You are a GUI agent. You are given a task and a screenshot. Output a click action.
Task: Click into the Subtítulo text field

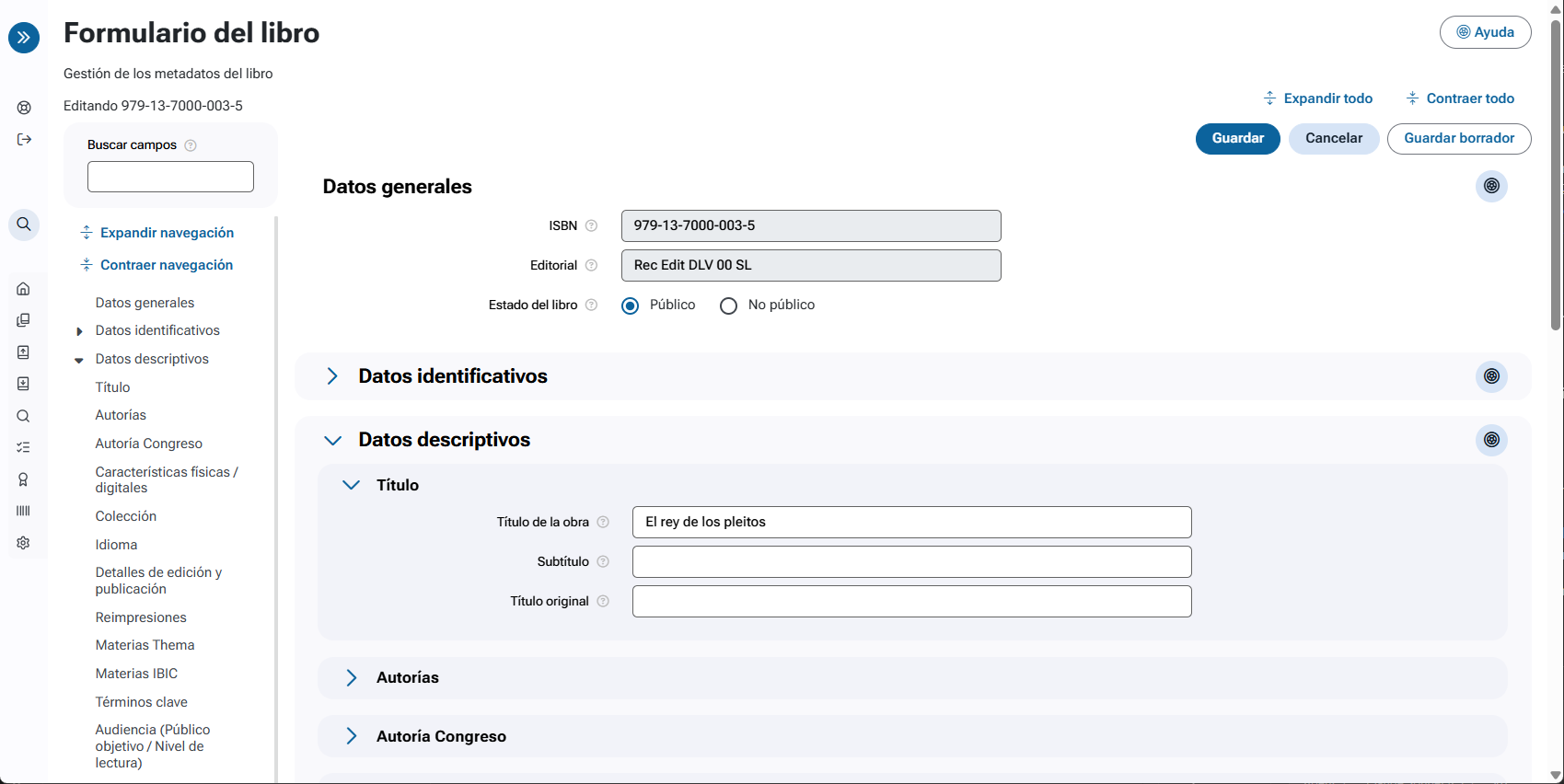point(911,562)
